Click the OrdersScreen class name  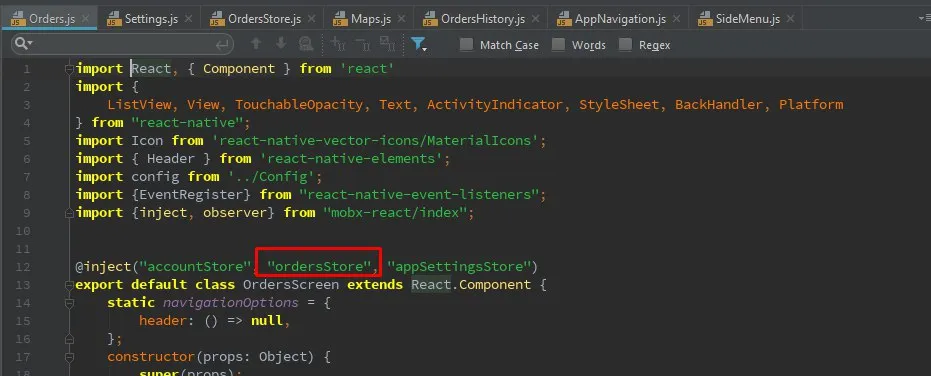(291, 285)
